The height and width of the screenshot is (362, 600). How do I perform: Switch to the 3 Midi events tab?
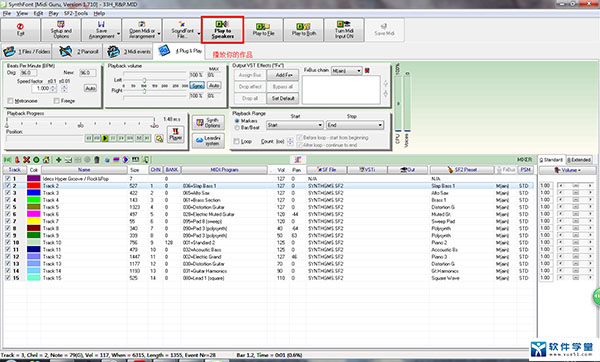tap(128, 51)
